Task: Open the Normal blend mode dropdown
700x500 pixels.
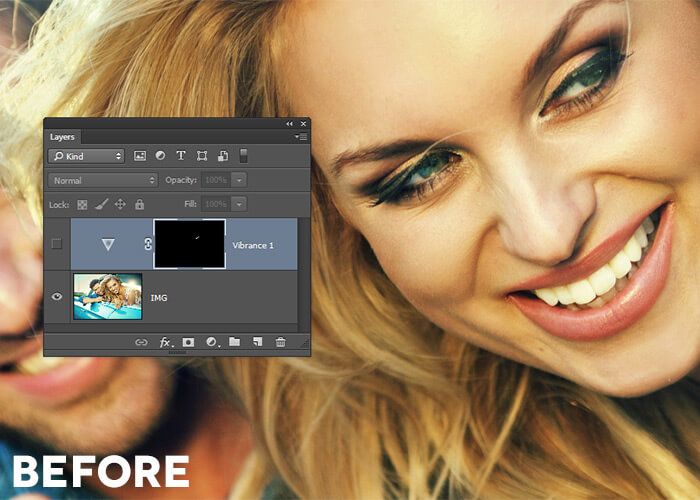Action: click(103, 180)
